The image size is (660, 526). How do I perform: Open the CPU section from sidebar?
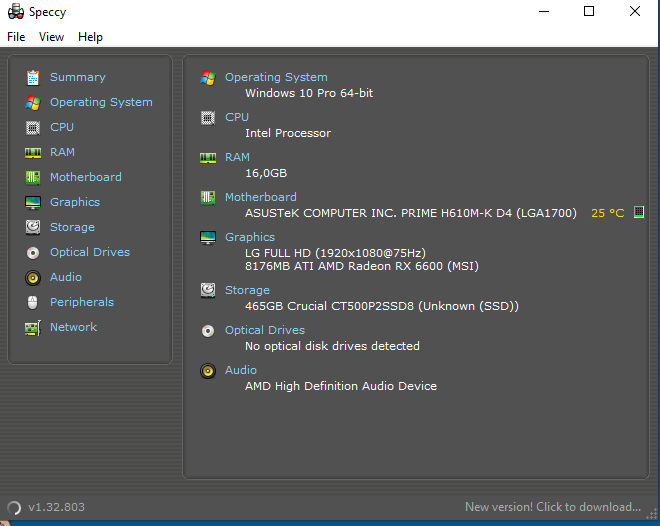pyautogui.click(x=62, y=127)
